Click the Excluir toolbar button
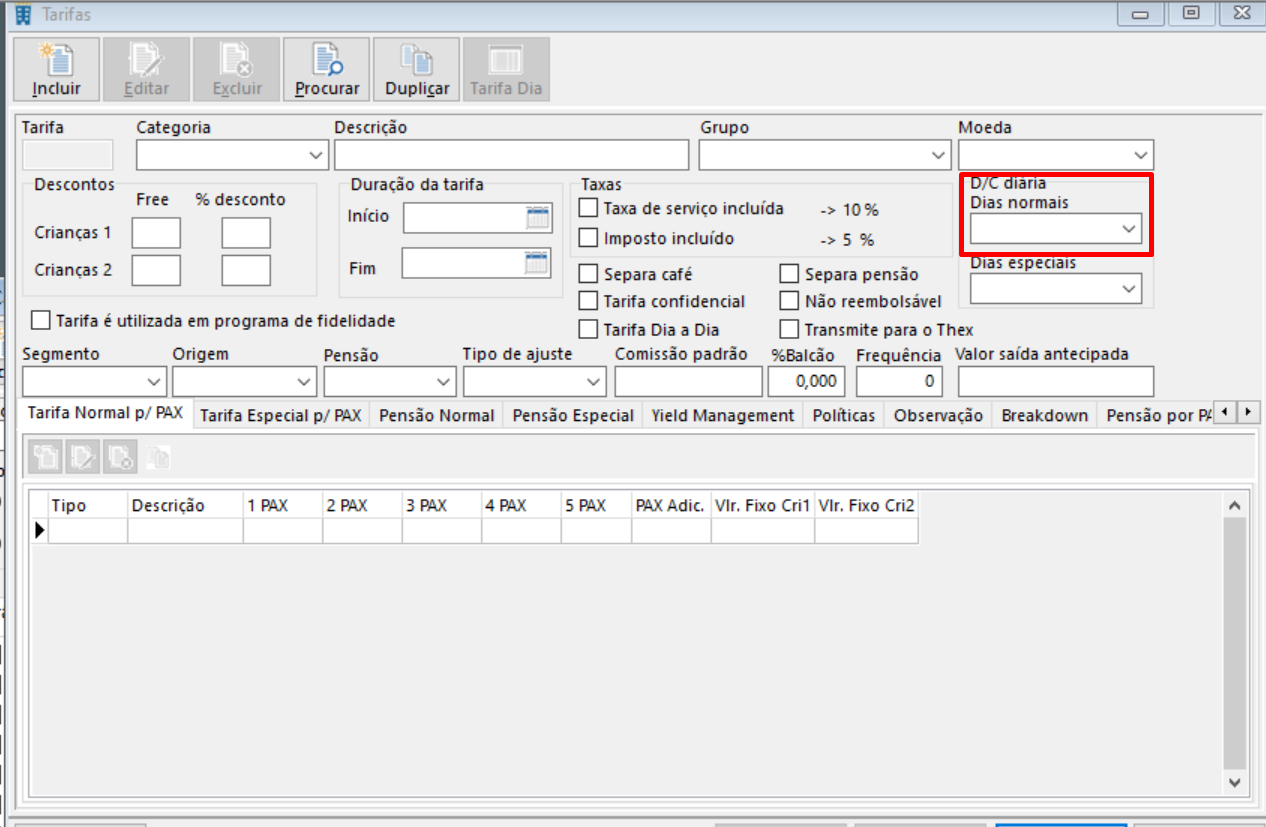1266x827 pixels. coord(236,70)
